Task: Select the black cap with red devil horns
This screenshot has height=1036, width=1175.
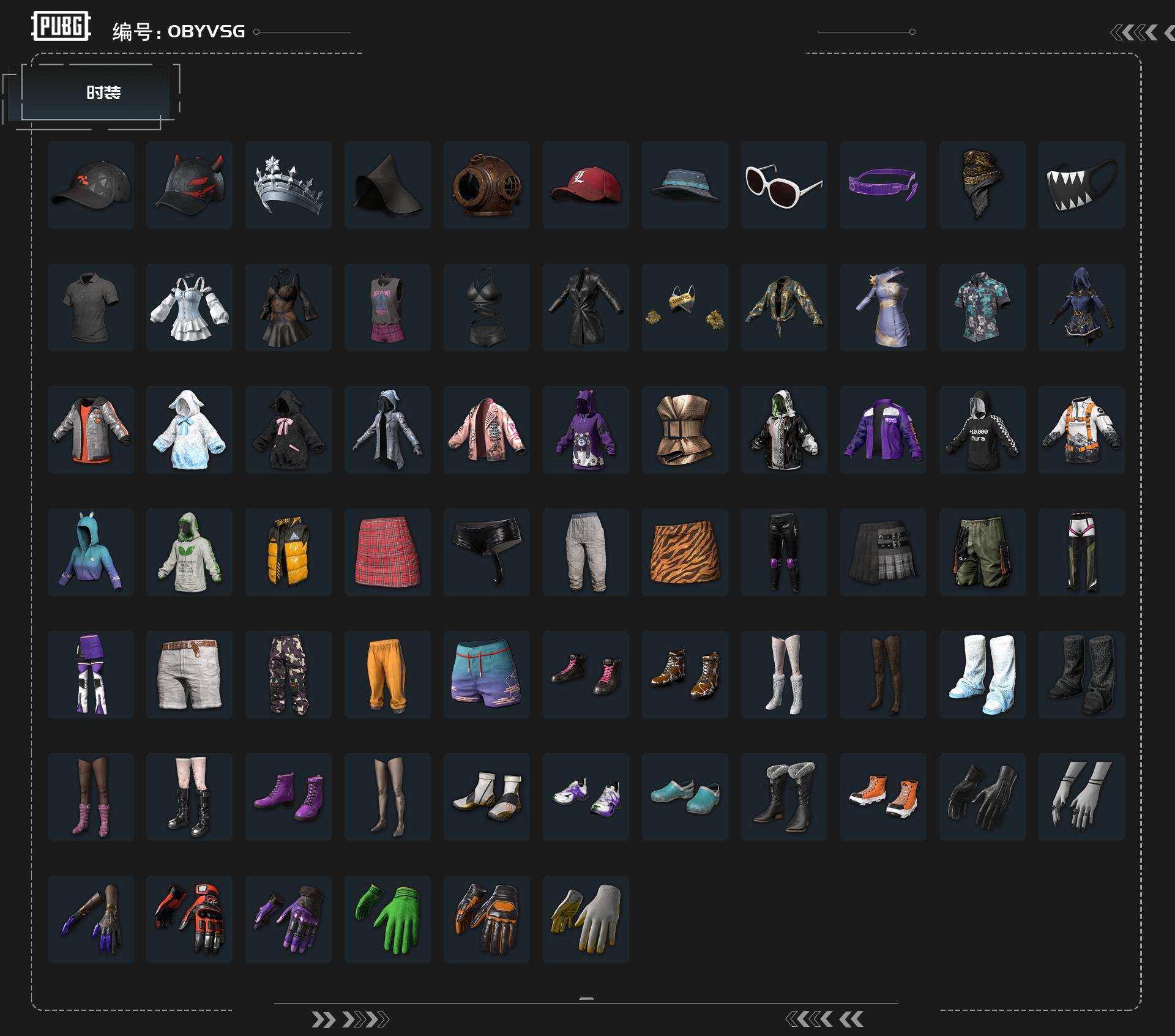Action: point(189,185)
